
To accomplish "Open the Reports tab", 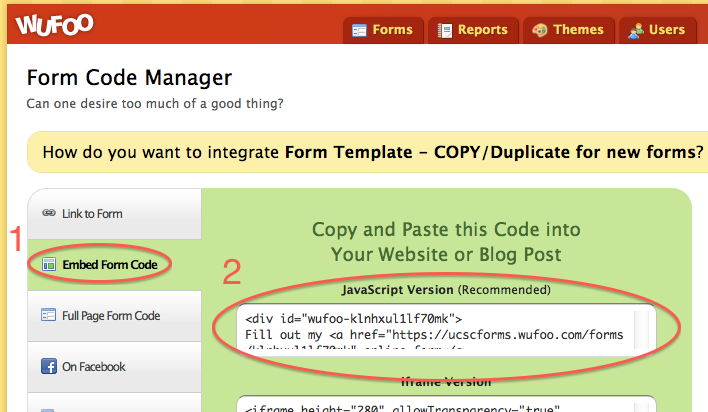I will coord(473,30).
